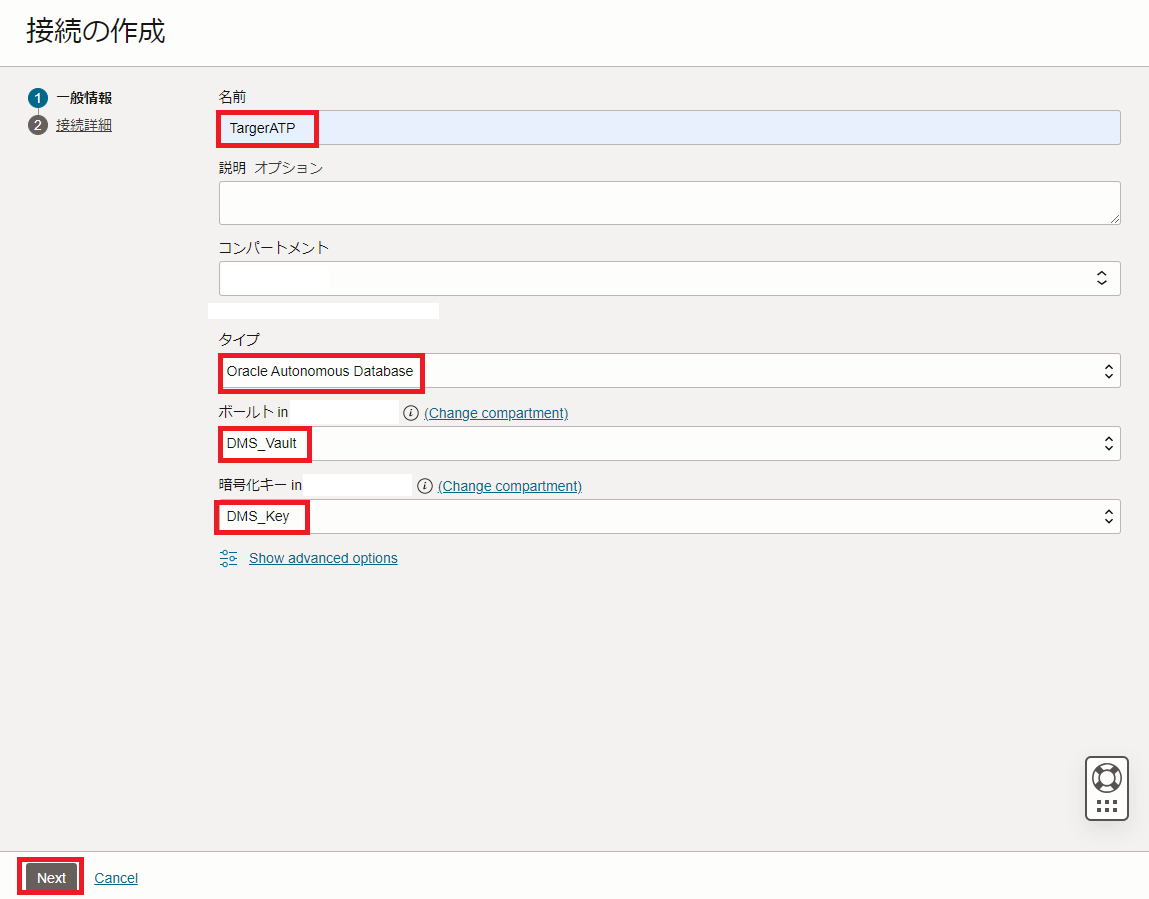
Task: Open the コンパートメント dropdown
Action: 668,278
